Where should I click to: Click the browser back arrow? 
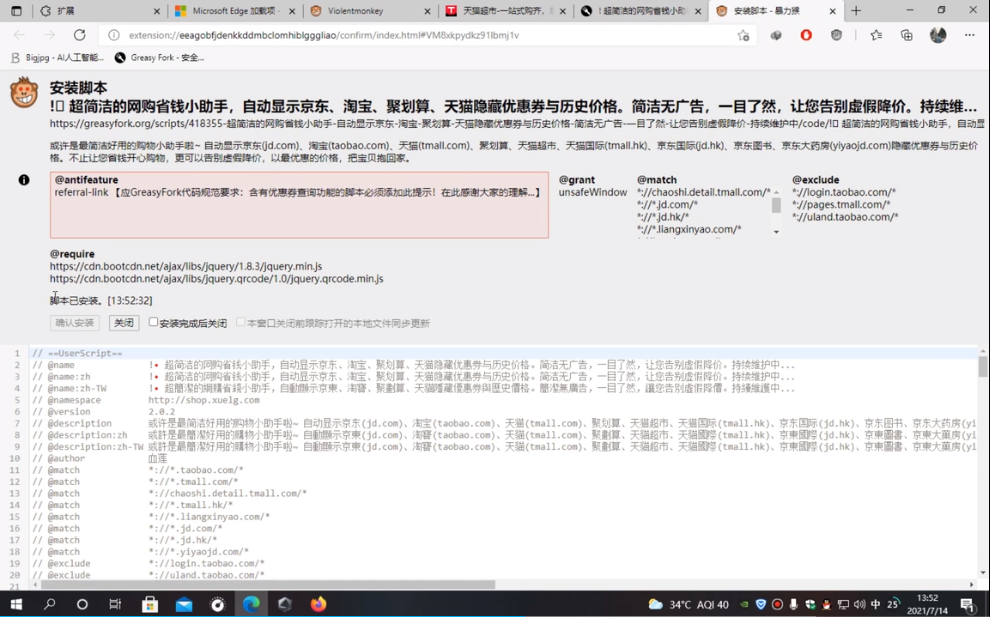[19, 35]
